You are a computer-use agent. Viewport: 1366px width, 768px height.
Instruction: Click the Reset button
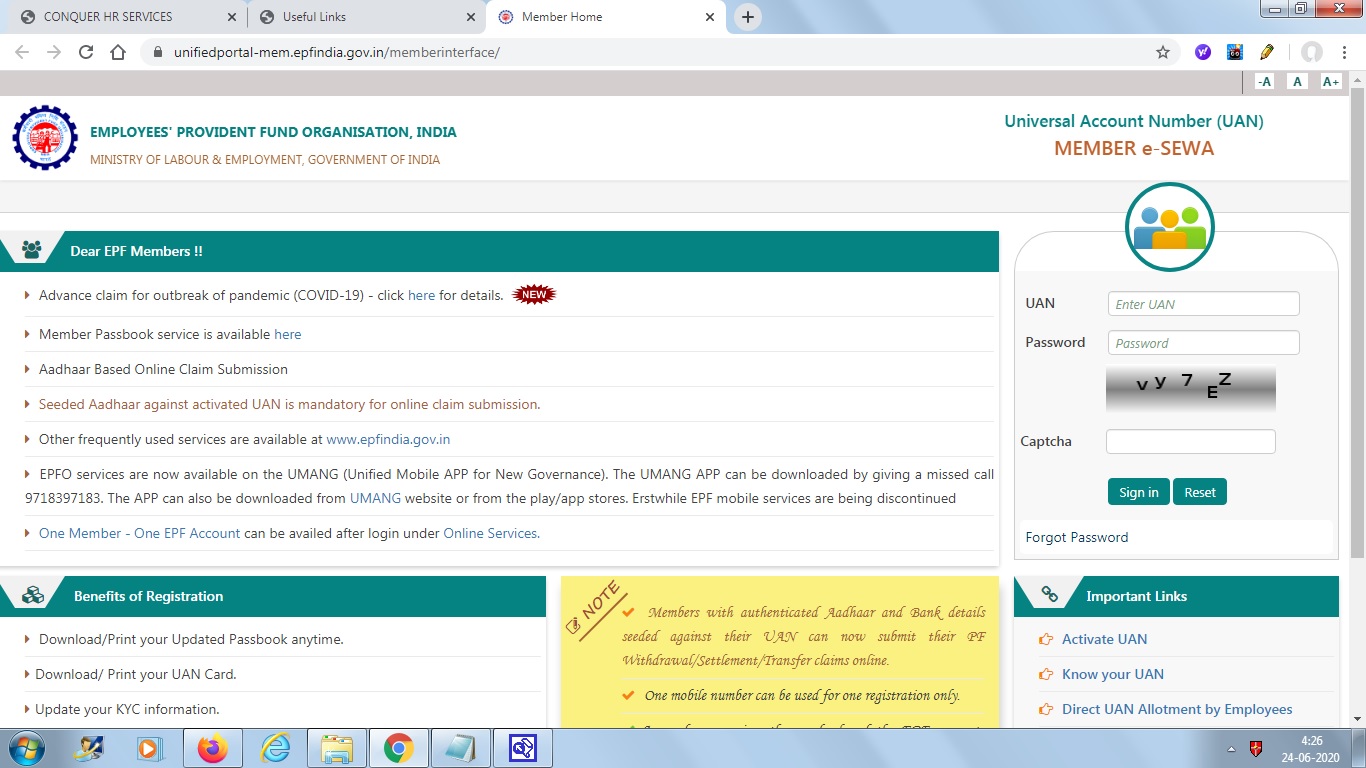coord(1199,492)
